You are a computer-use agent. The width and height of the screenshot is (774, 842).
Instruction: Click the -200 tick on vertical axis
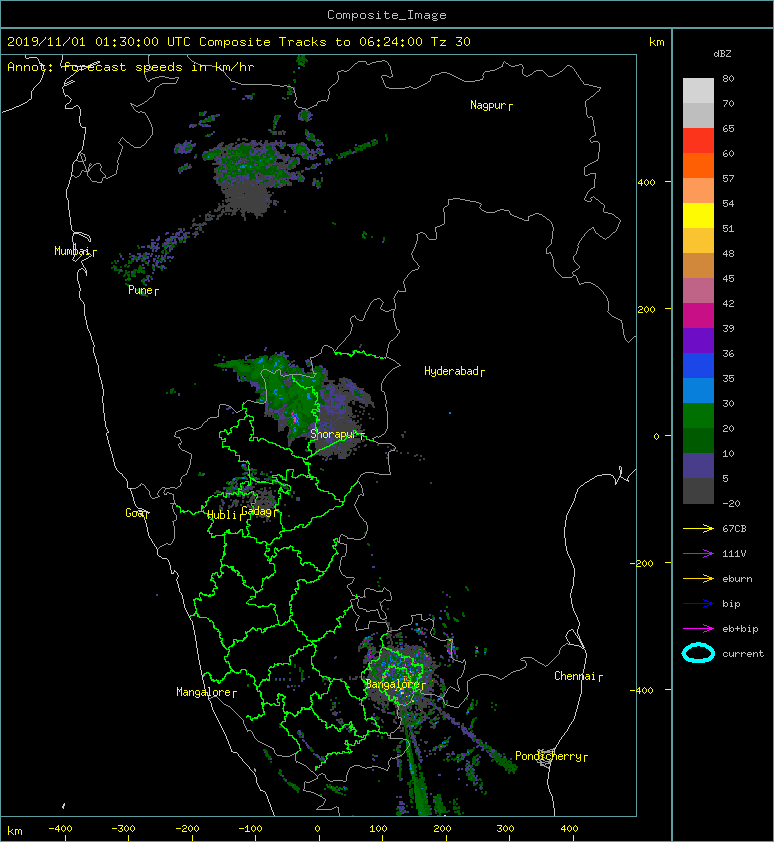[642, 563]
